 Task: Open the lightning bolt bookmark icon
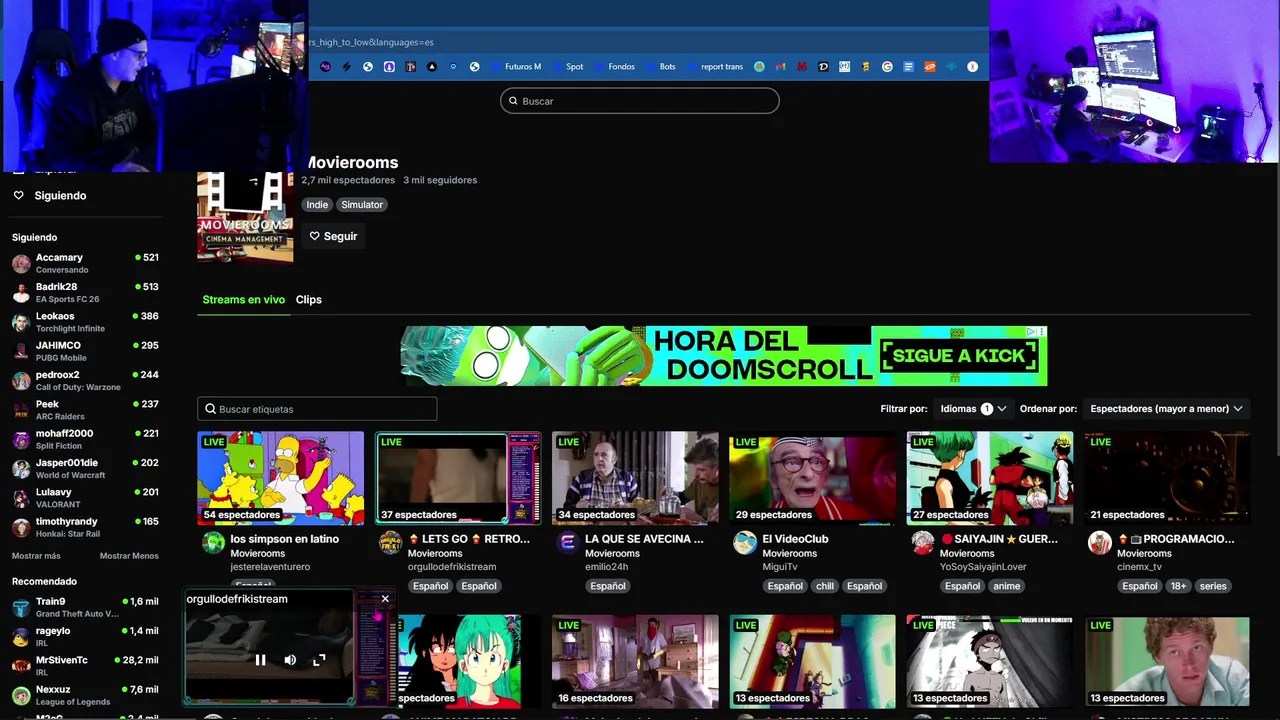tap(346, 67)
